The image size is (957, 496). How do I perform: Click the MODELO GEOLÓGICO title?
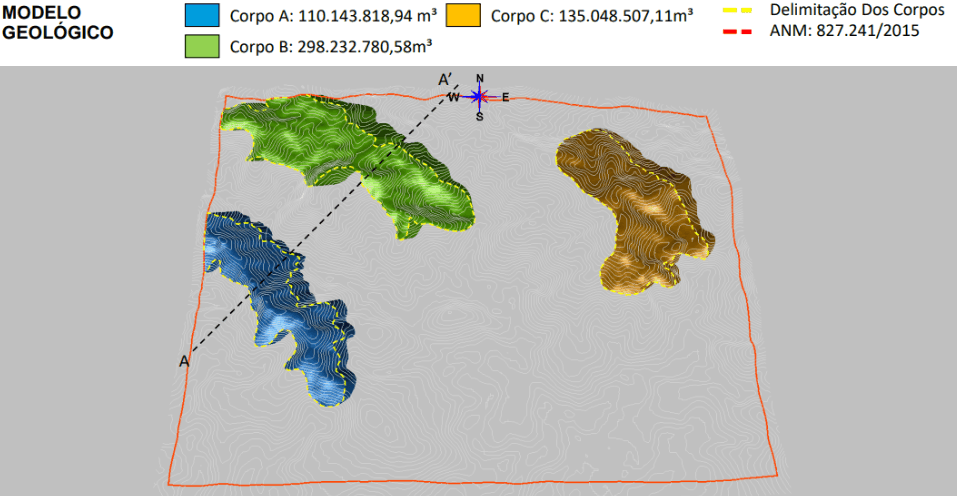click(58, 23)
